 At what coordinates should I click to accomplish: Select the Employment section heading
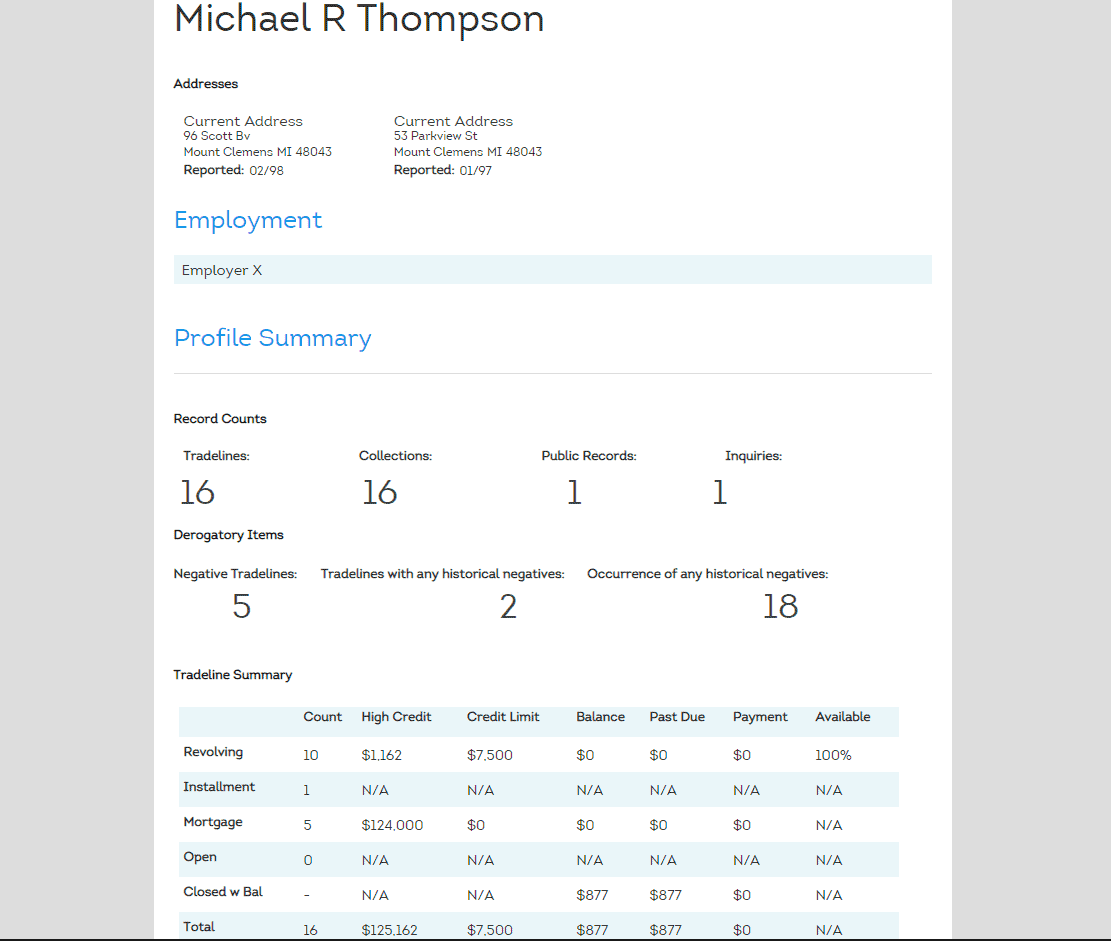248,220
